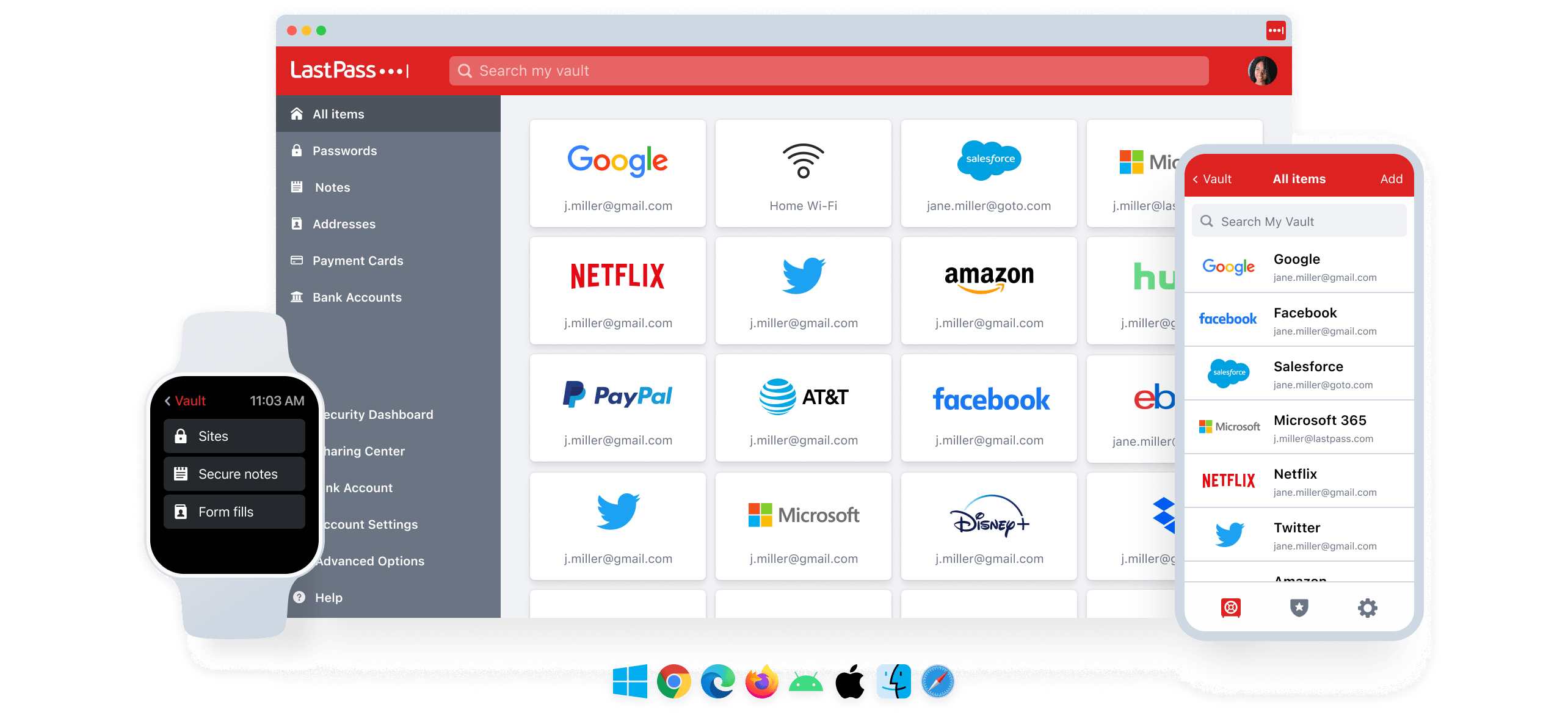The image size is (1568, 718).
Task: Focus Search My Vault on the phone
Action: click(1299, 221)
